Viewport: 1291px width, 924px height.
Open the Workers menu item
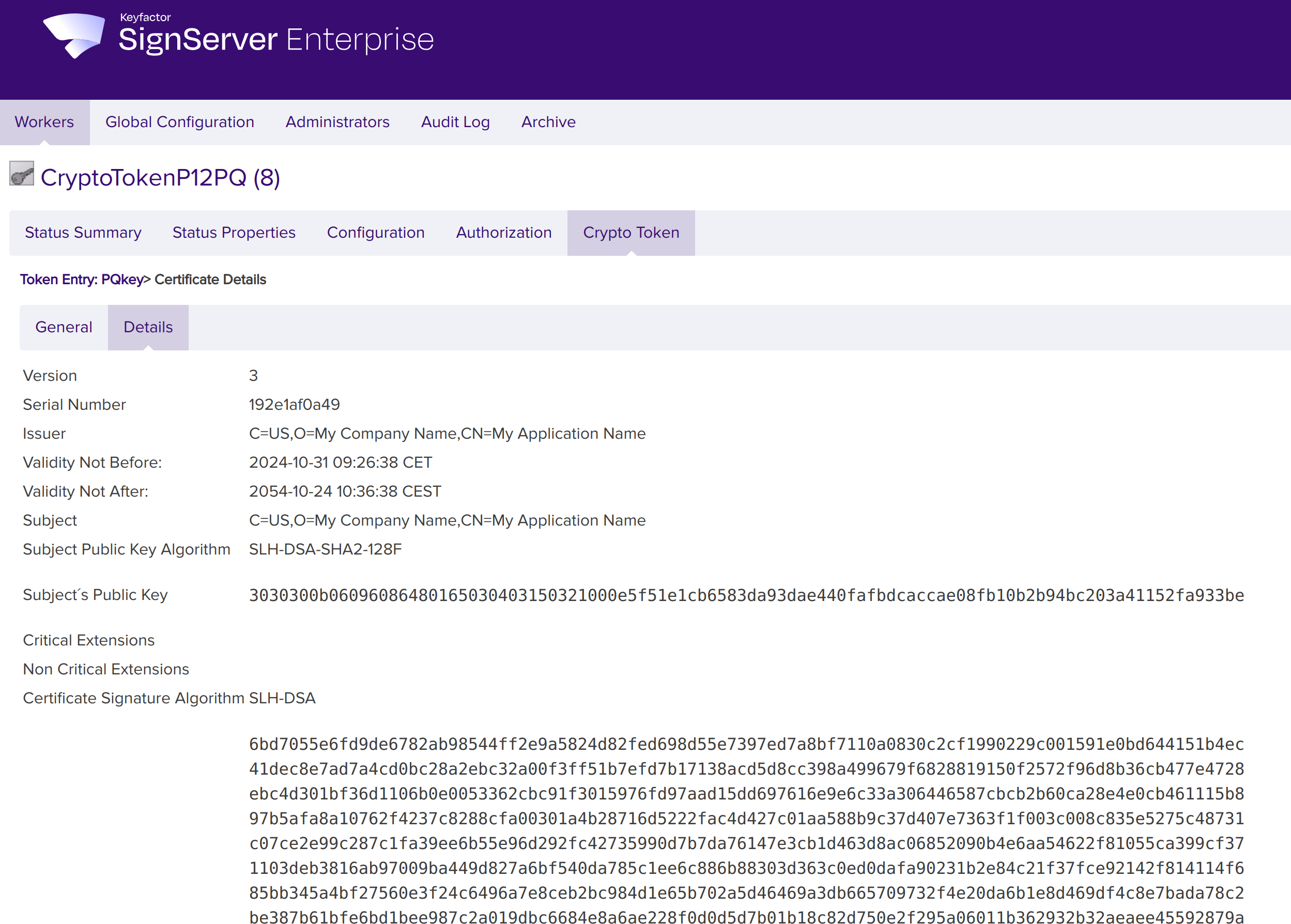click(x=44, y=122)
